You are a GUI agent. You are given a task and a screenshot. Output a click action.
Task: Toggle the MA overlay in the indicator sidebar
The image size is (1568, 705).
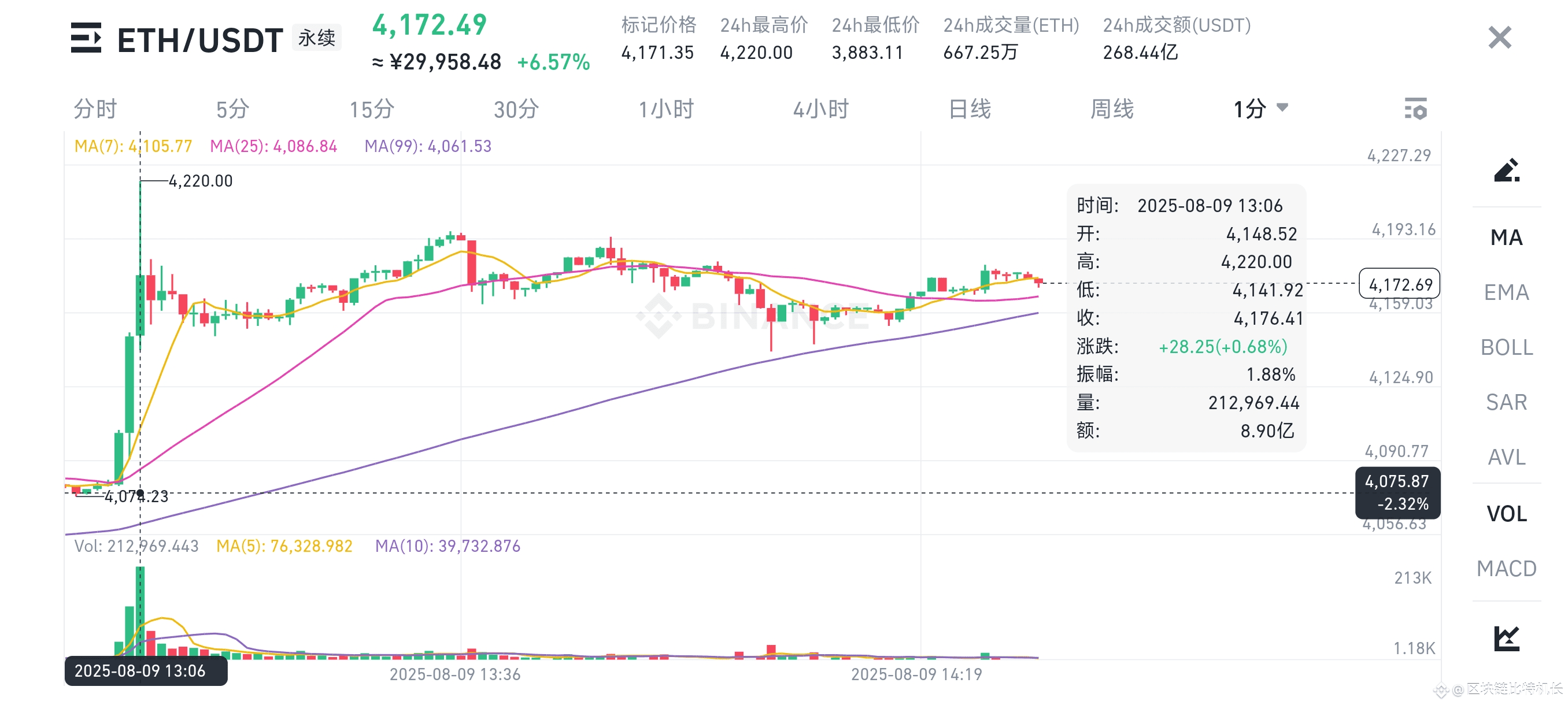tap(1506, 238)
